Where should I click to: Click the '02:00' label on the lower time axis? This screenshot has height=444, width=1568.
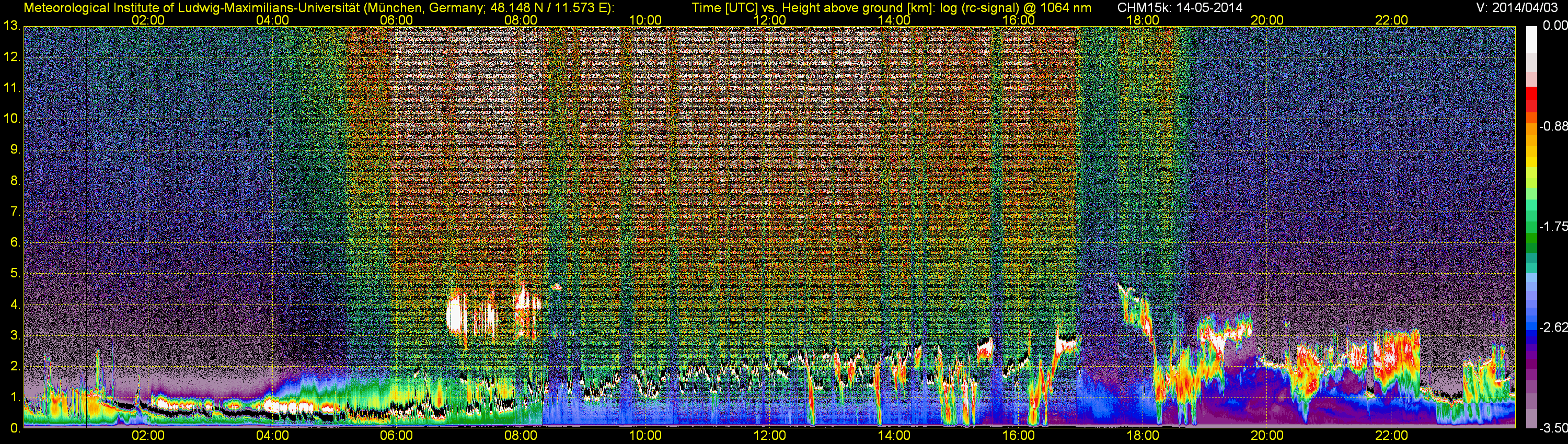148,436
